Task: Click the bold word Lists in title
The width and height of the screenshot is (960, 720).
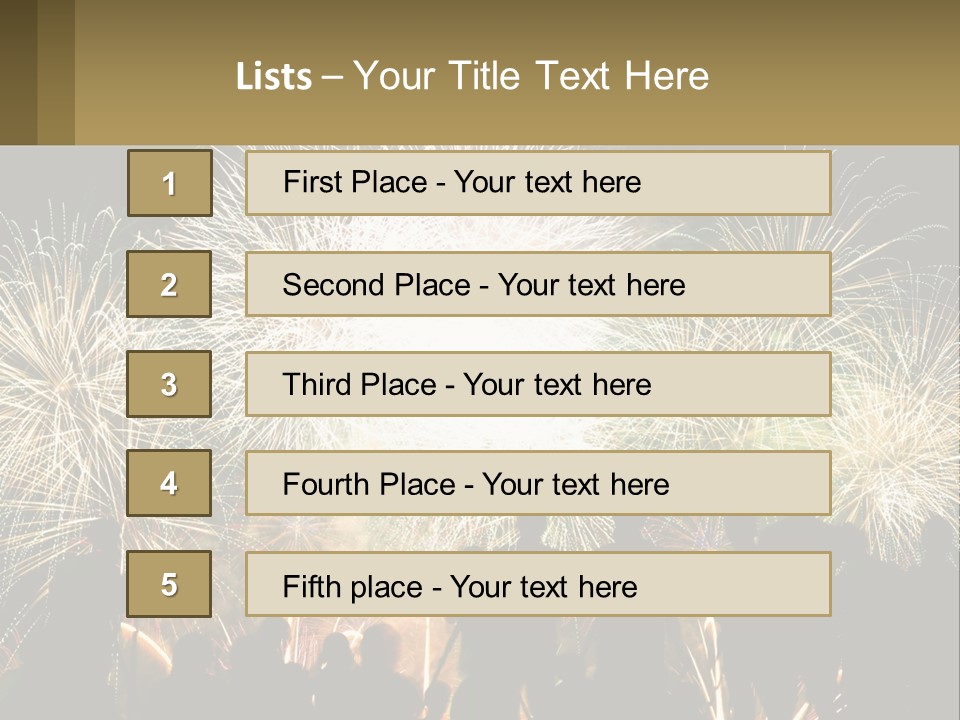Action: [273, 77]
